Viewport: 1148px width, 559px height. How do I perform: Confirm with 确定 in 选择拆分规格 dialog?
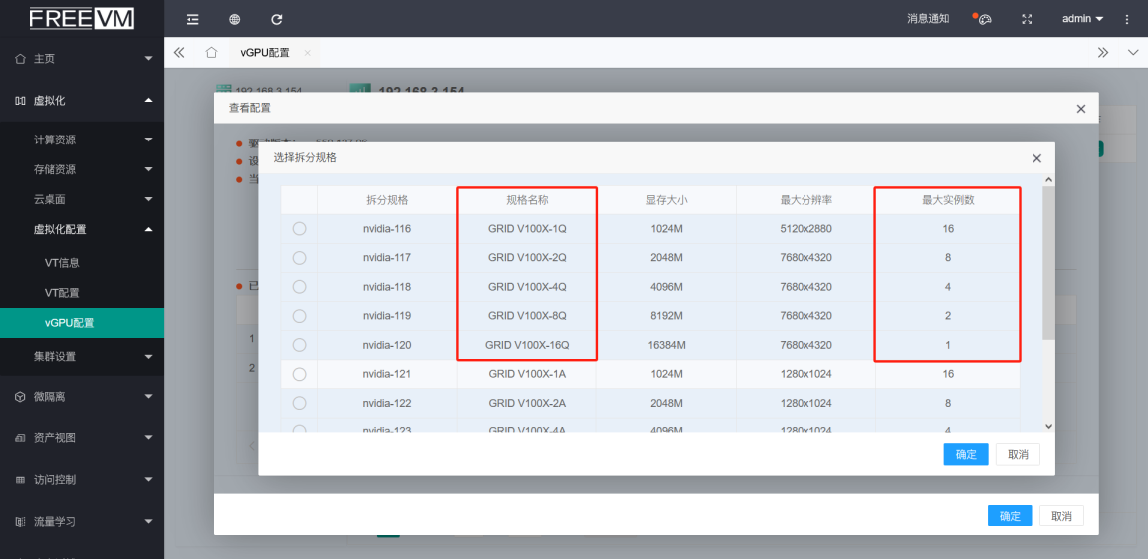coord(966,454)
